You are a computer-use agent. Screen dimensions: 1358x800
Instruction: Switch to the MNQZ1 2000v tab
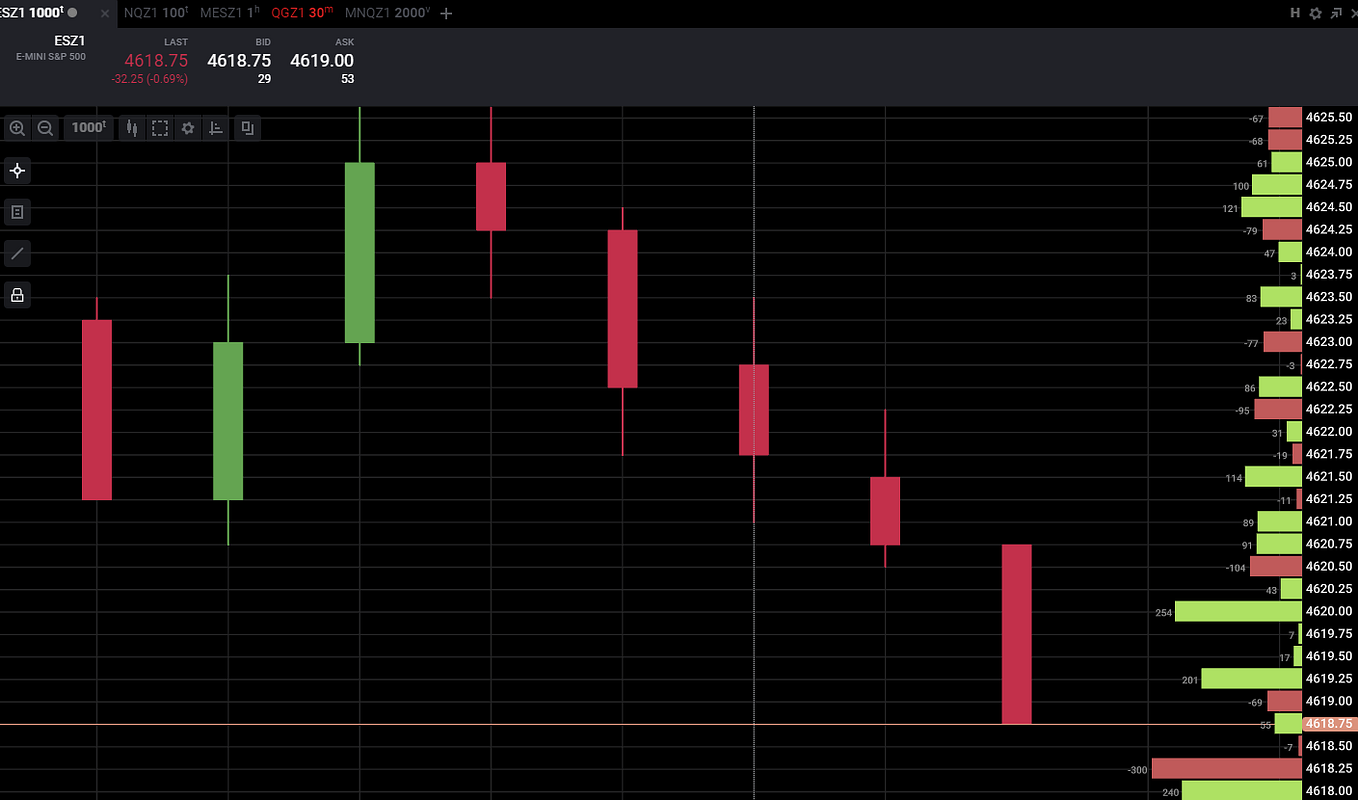point(385,14)
